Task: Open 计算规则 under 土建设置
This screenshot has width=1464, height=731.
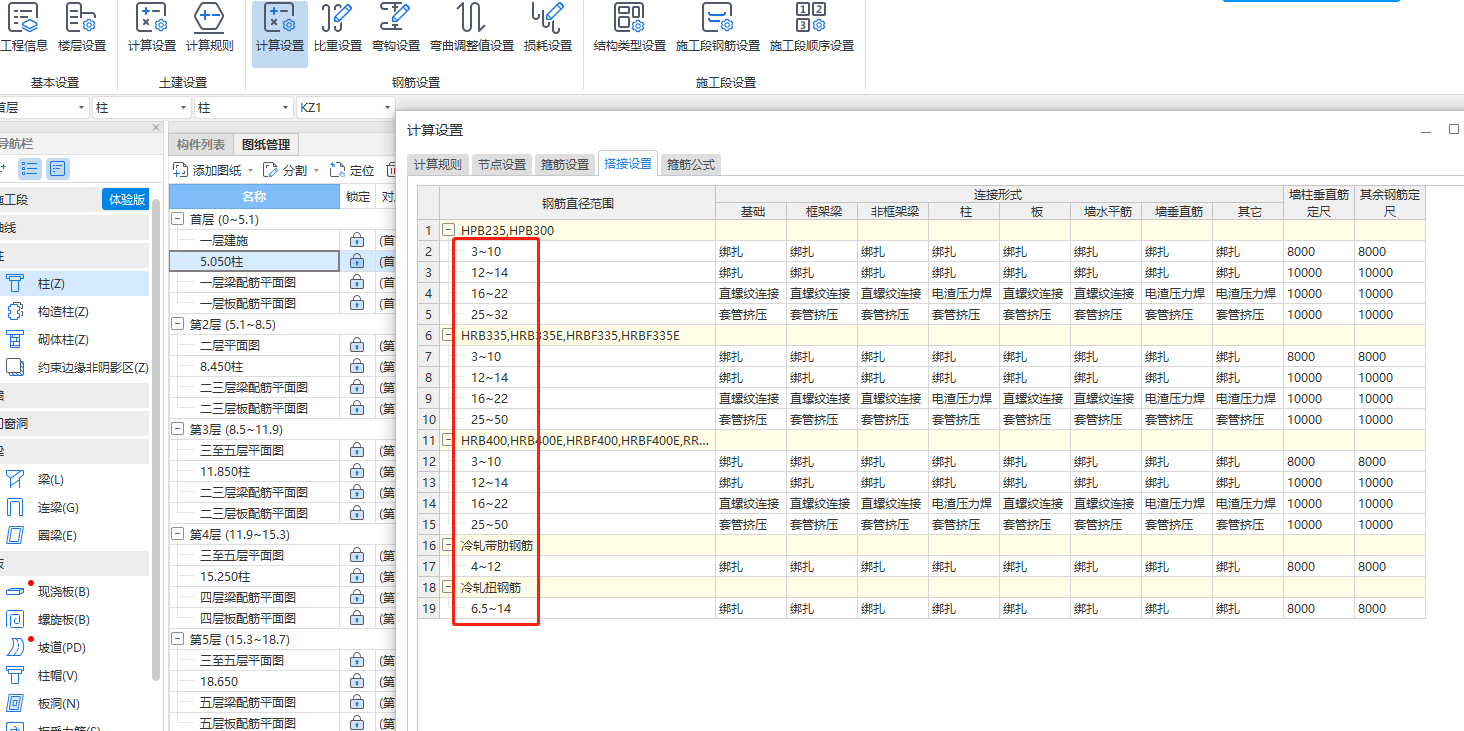Action: click(x=209, y=28)
